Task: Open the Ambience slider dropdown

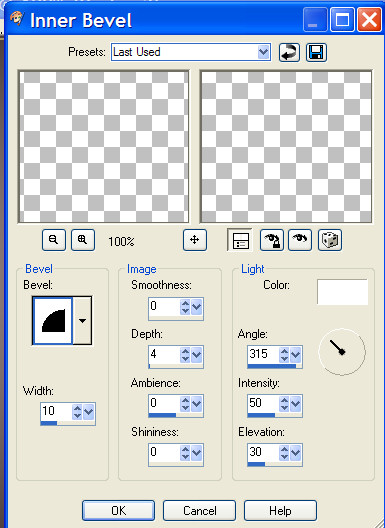Action: (x=196, y=404)
